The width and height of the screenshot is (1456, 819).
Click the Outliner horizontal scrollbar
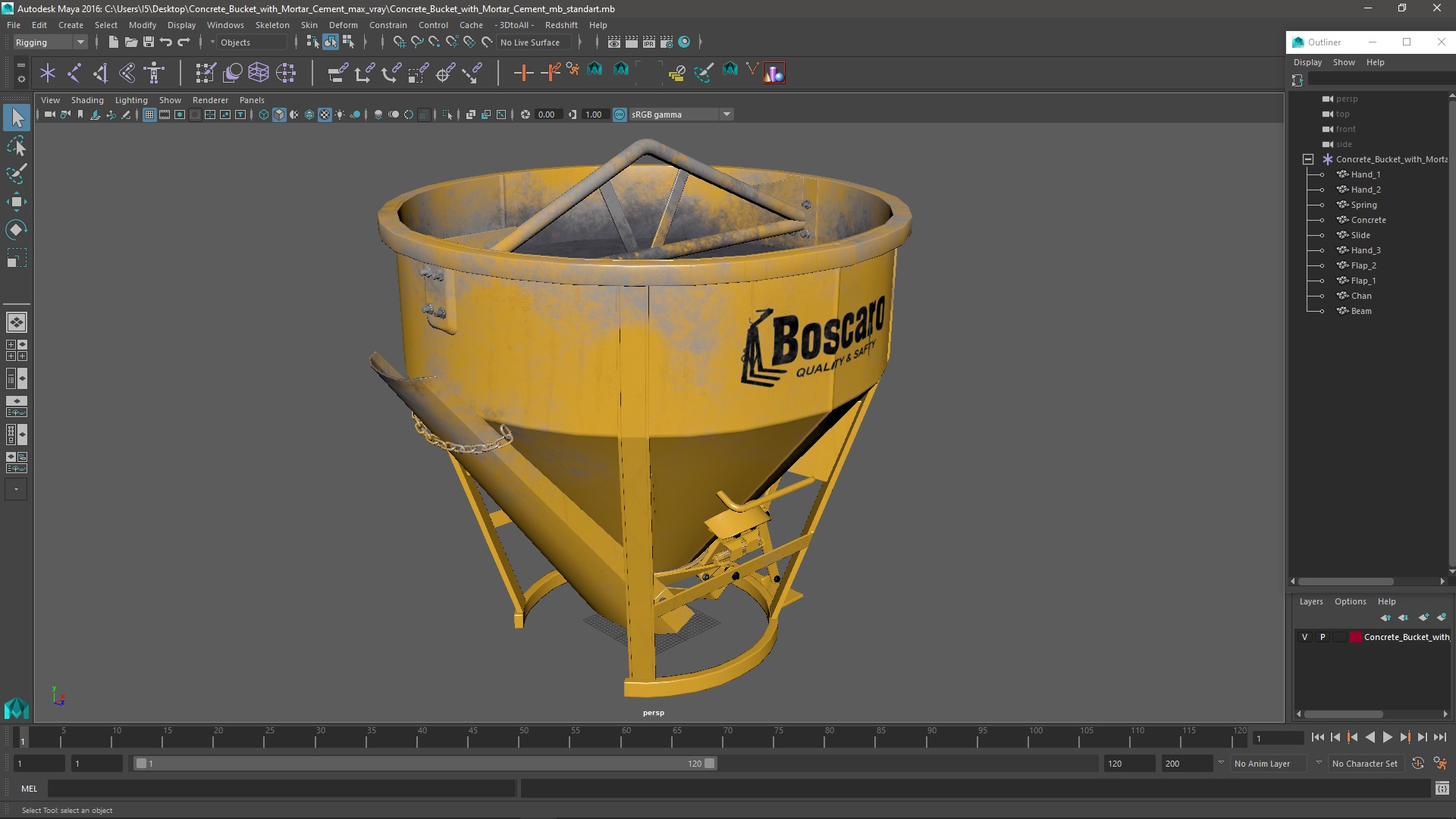click(x=1345, y=582)
